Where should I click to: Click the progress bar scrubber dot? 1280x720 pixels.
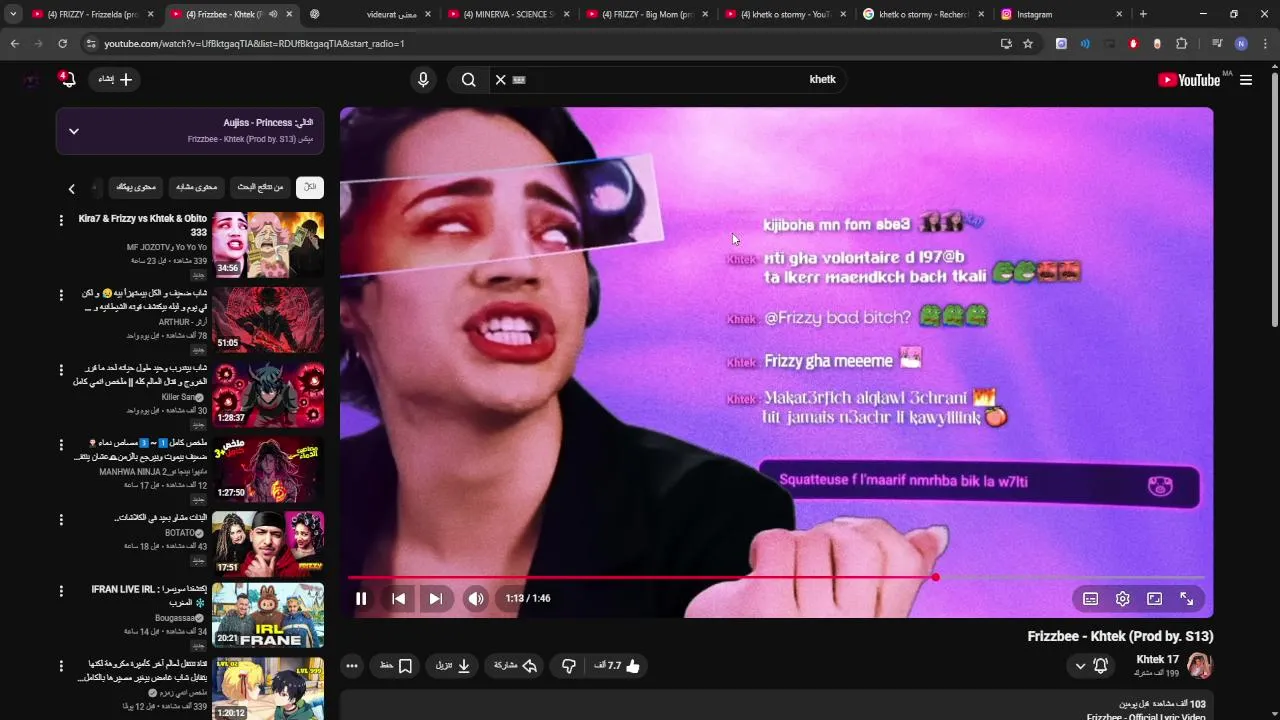(x=936, y=577)
